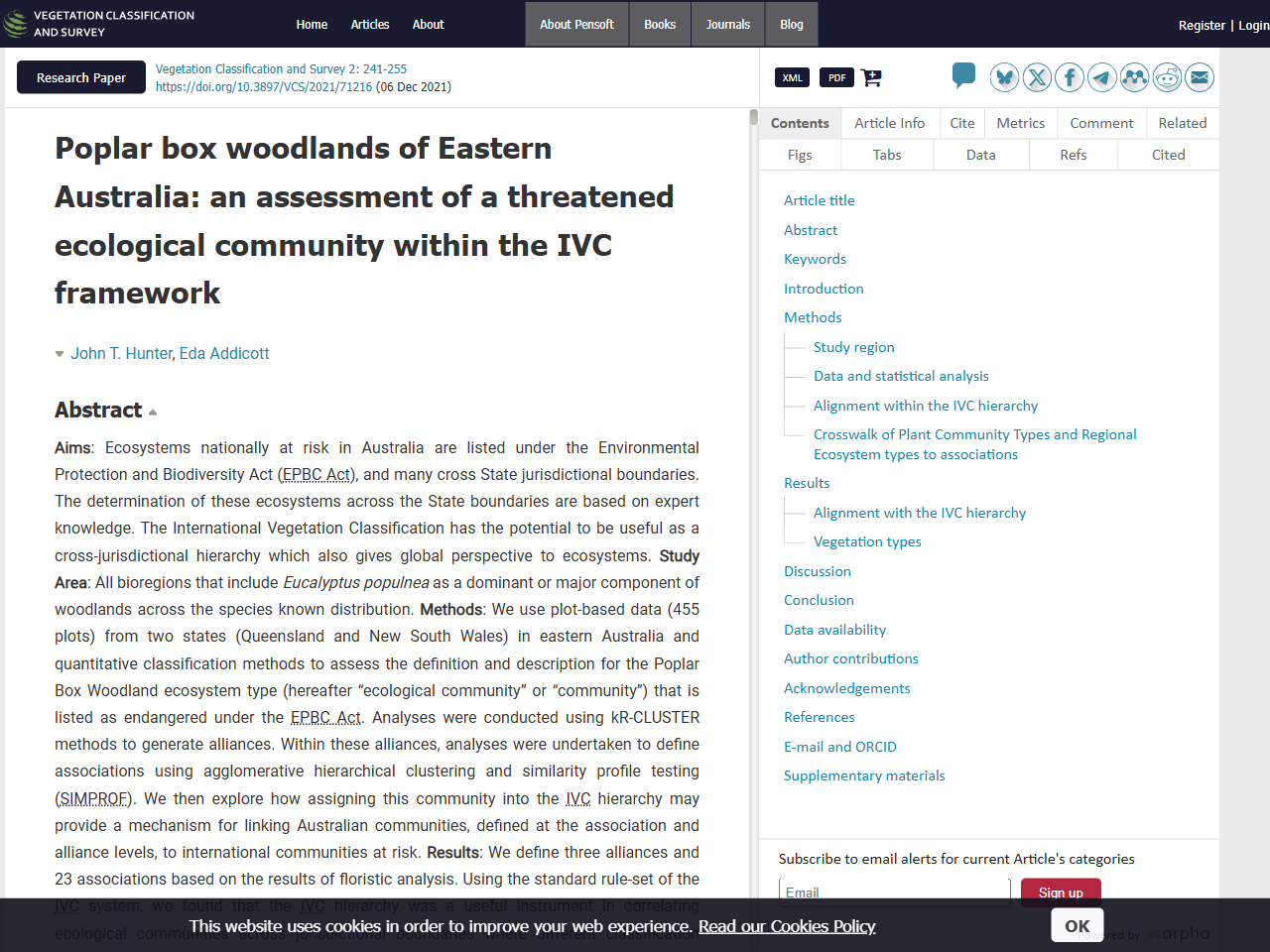The image size is (1270, 952).
Task: Save article to Mendeley
Action: (1134, 77)
